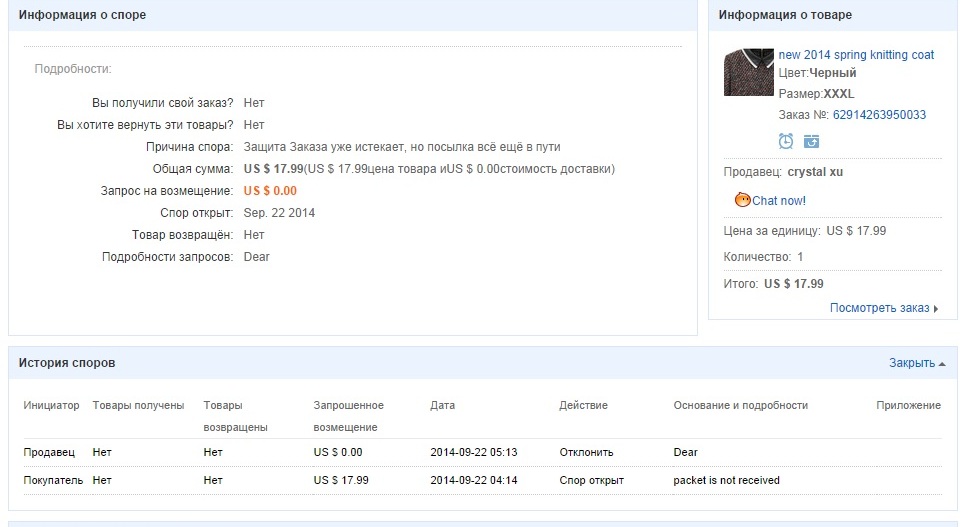The width and height of the screenshot is (962, 527).
Task: Click the alarm clock icon under order number
Action: (786, 142)
